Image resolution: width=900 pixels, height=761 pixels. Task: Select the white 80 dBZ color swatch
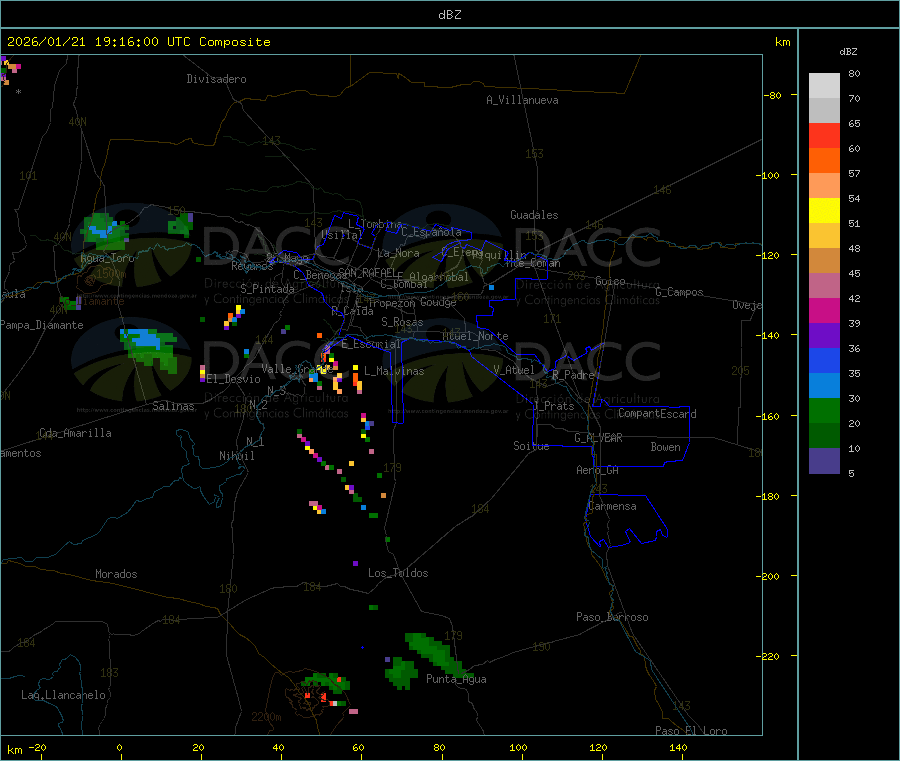[824, 86]
